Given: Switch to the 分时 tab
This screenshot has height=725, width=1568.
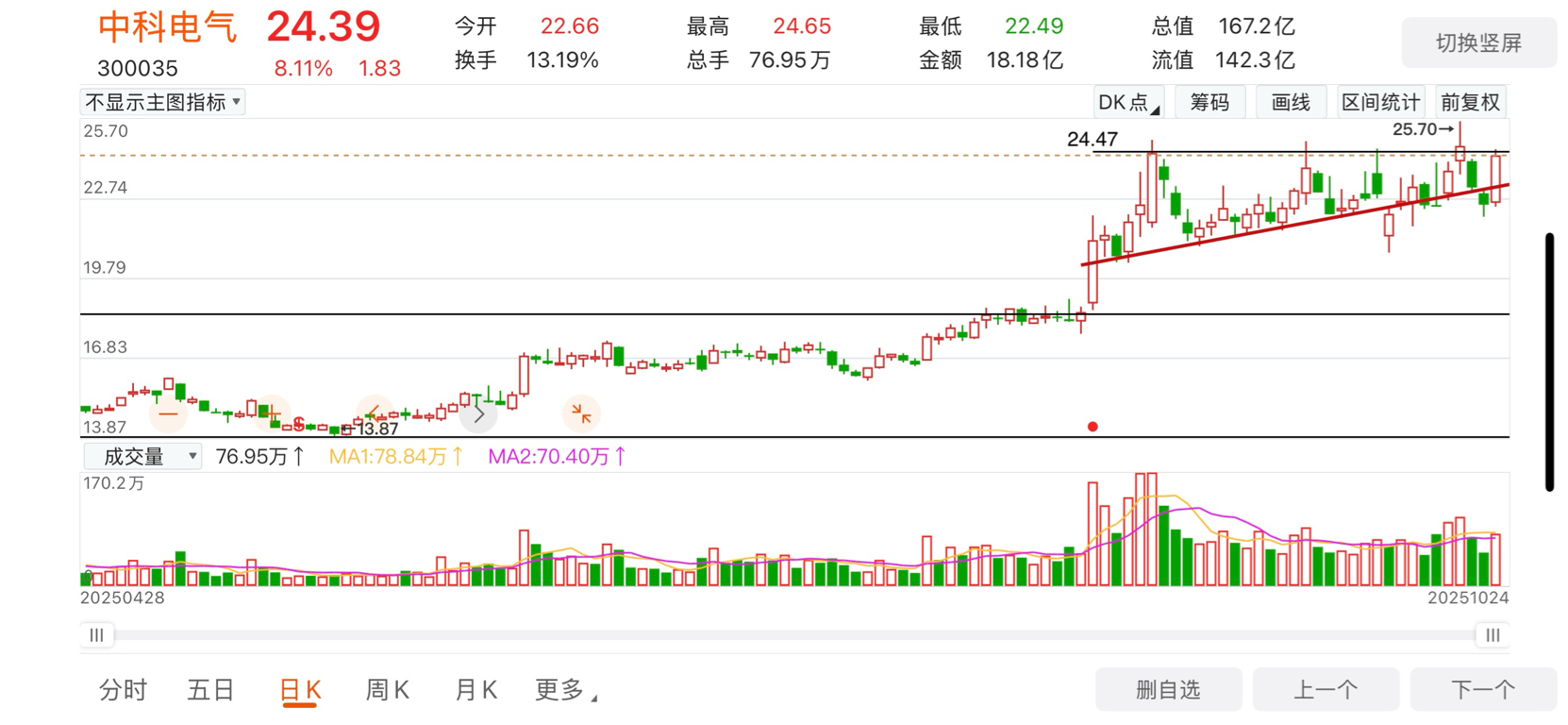Looking at the screenshot, I should 124,691.
